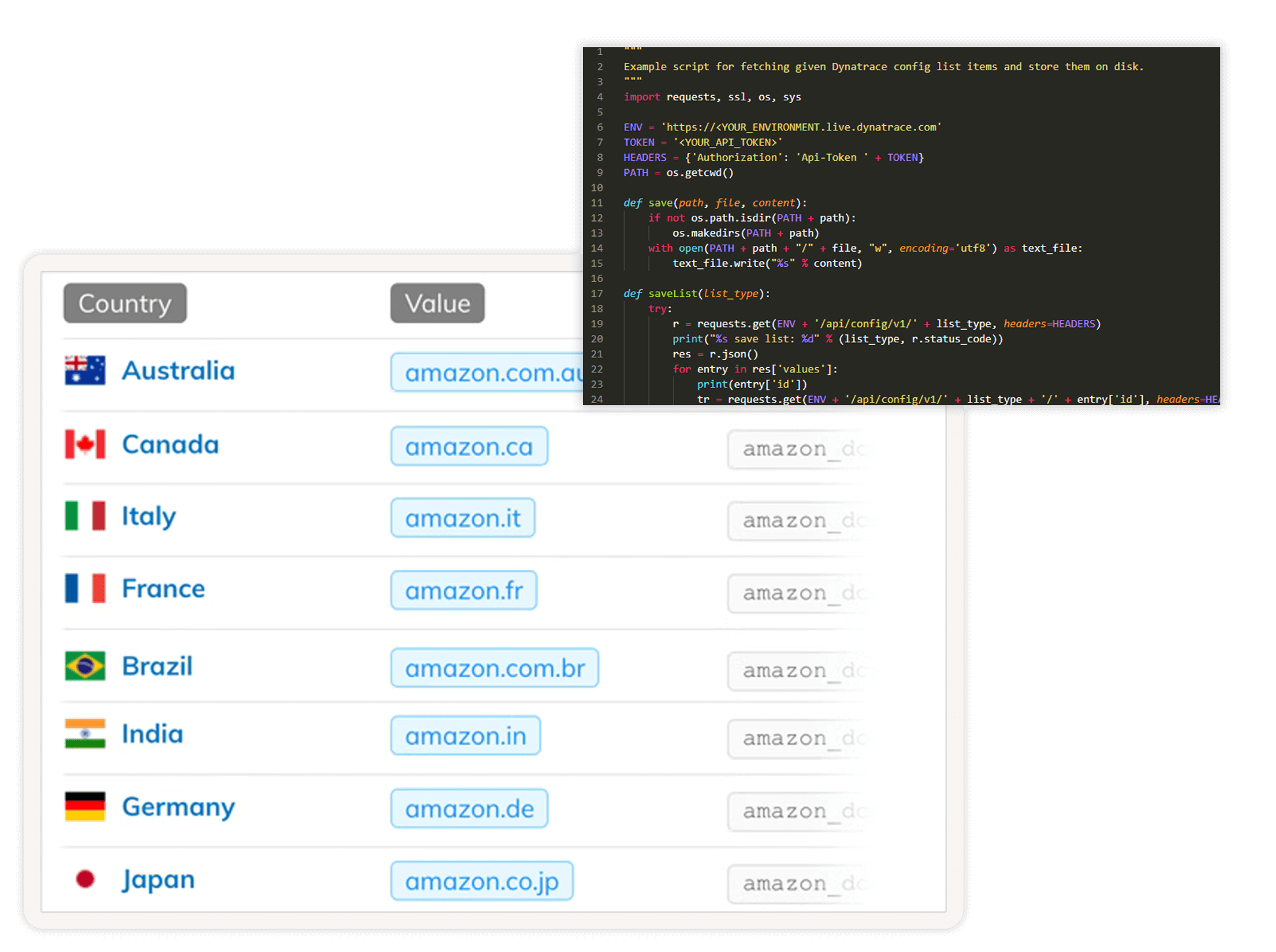
Task: Select the amazon.com.br value tag
Action: [x=495, y=668]
